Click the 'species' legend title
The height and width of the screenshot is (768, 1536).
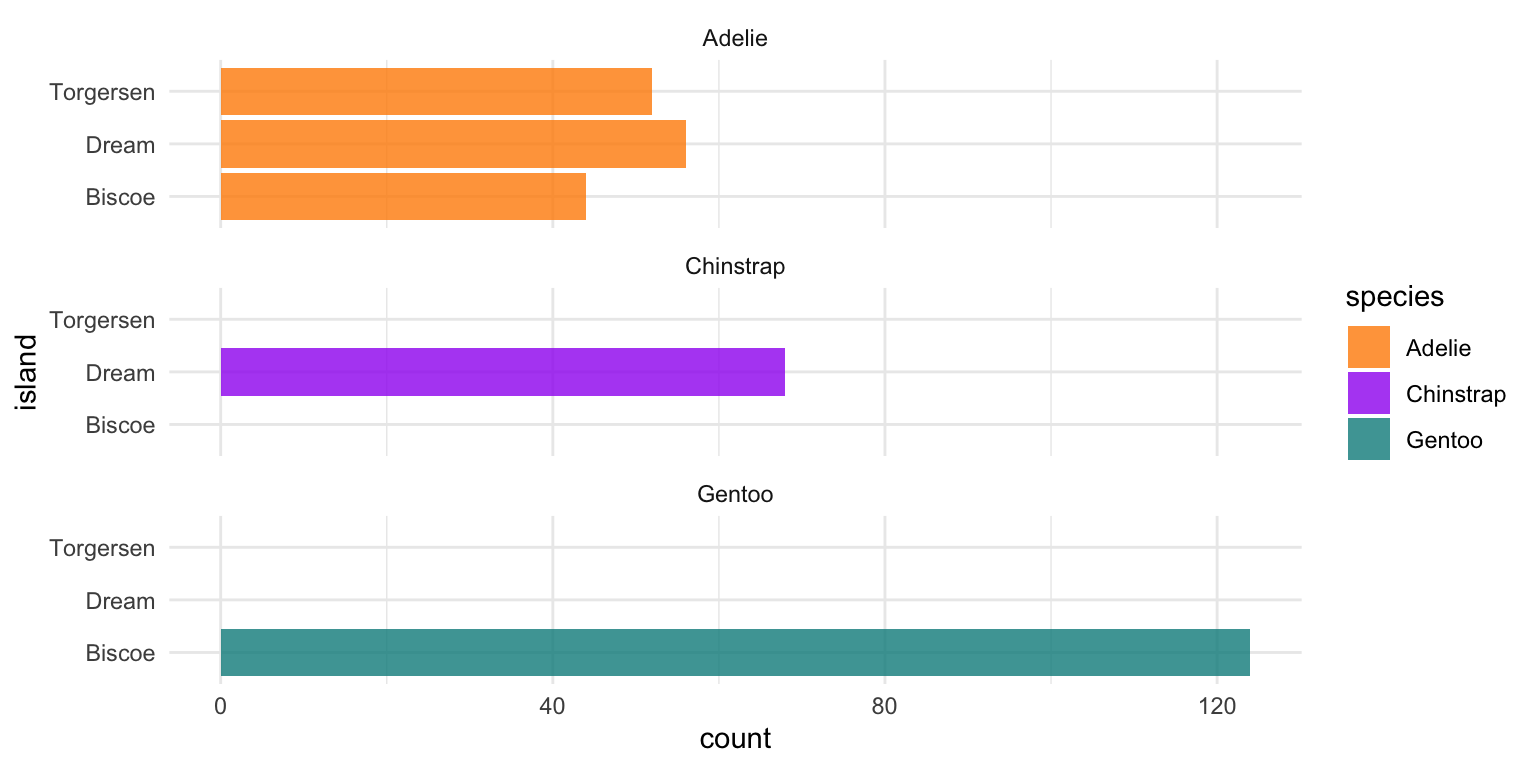click(1394, 297)
